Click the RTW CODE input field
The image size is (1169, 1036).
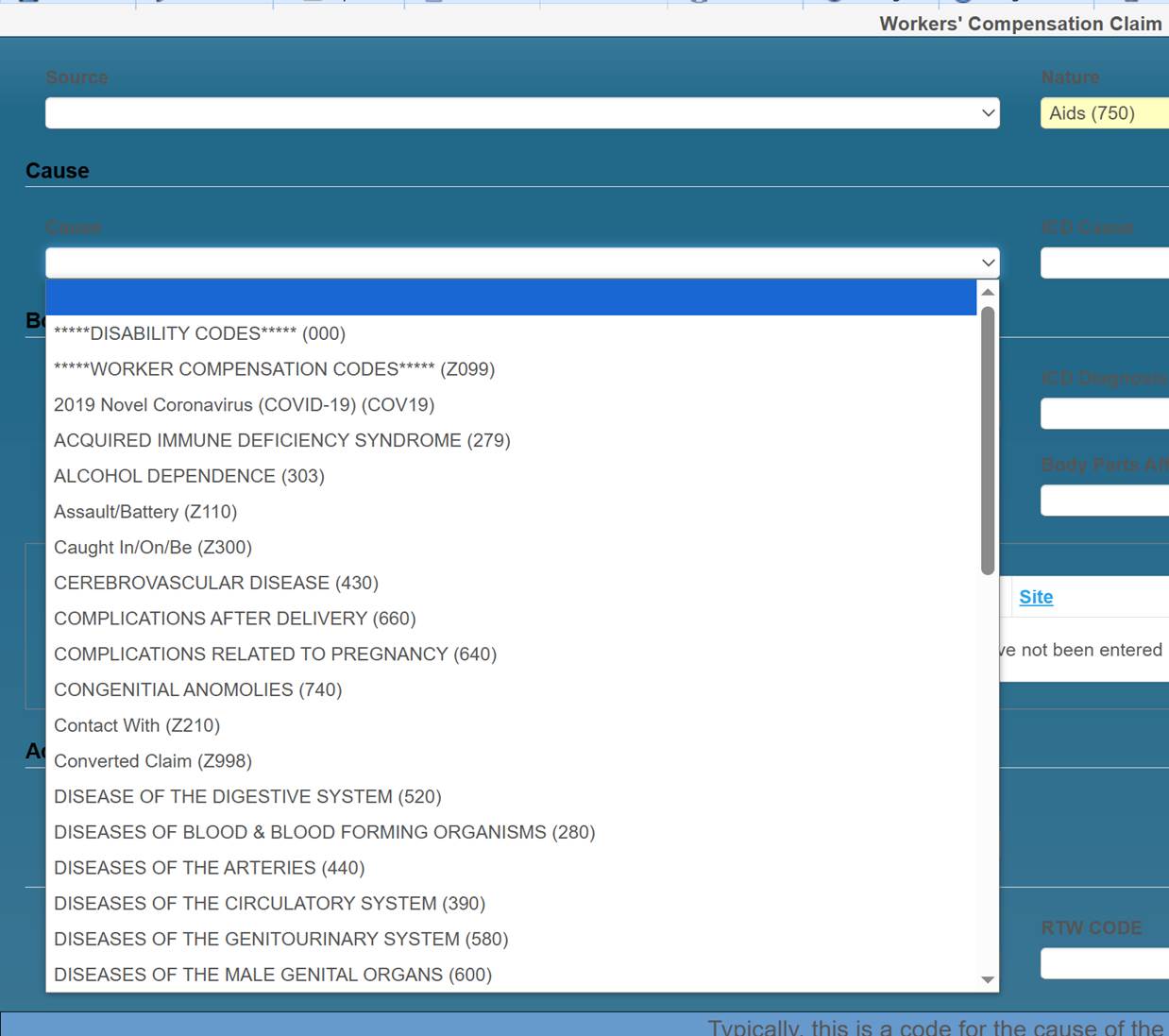[1103, 963]
